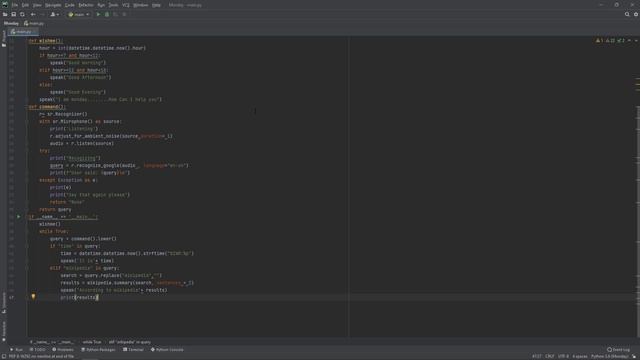
Task: Open Search Everywhere magnifier icon
Action: tap(627, 14)
